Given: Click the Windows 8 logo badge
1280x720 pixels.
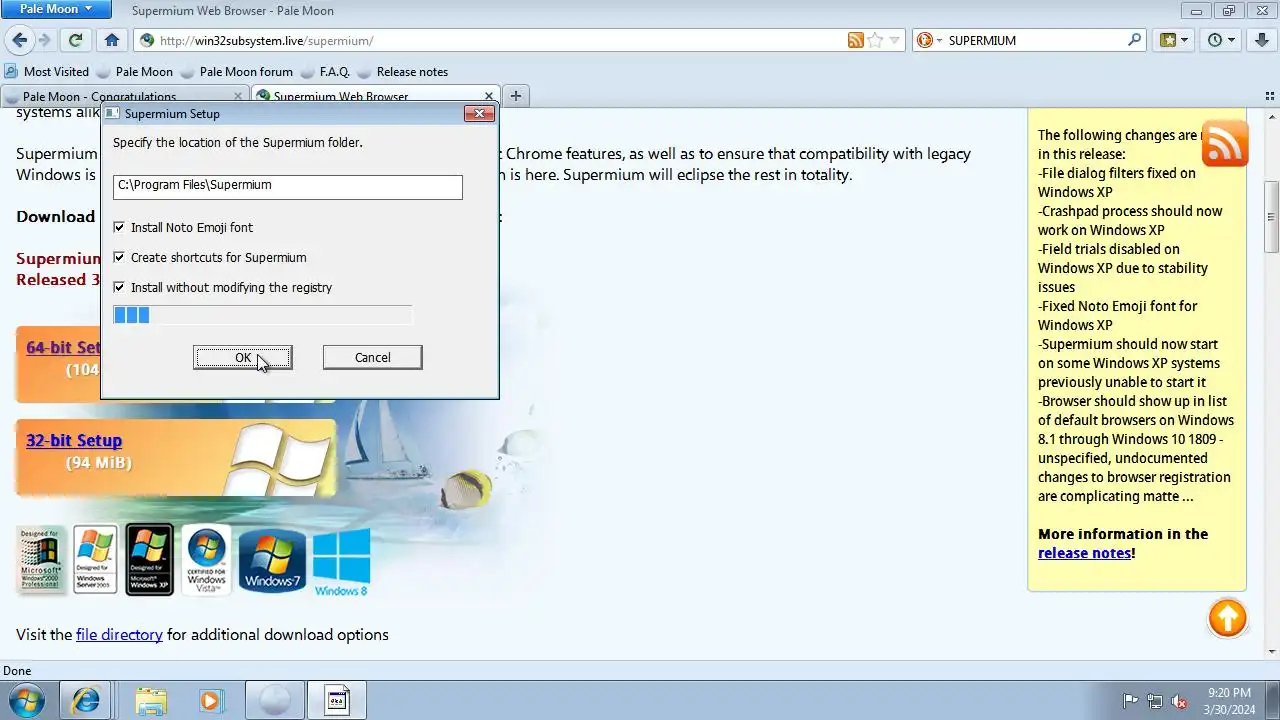Looking at the screenshot, I should tap(341, 562).
